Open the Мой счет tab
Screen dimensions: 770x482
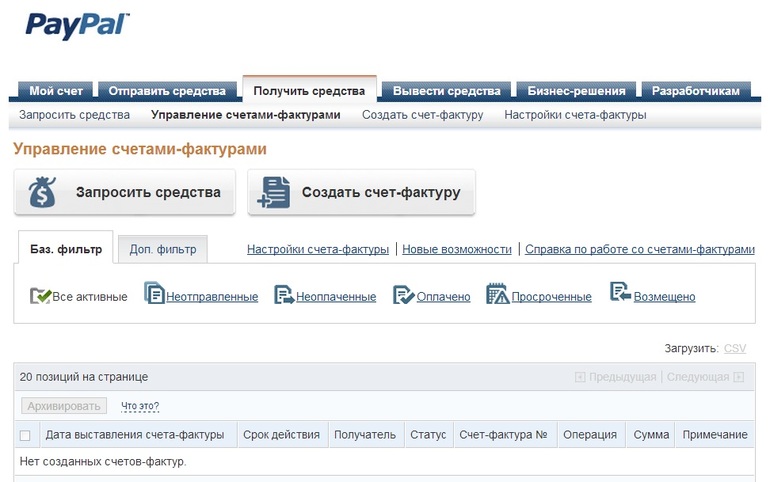(55, 91)
